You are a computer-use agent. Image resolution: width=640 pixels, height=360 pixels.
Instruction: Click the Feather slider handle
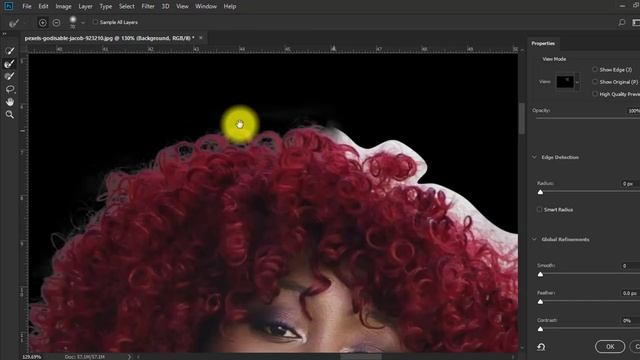pos(540,302)
